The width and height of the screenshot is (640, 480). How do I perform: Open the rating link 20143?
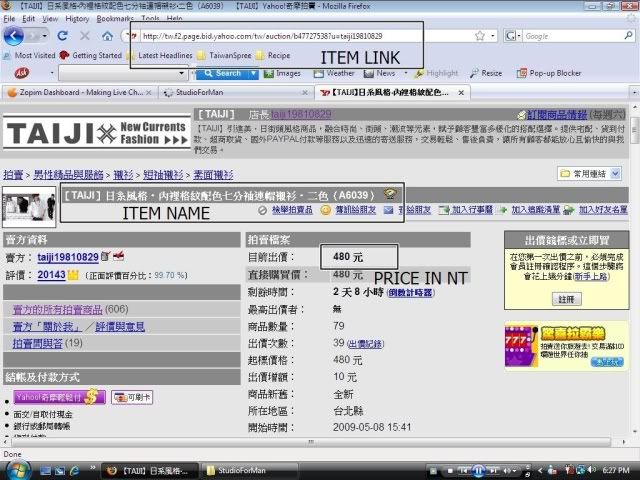coord(51,275)
